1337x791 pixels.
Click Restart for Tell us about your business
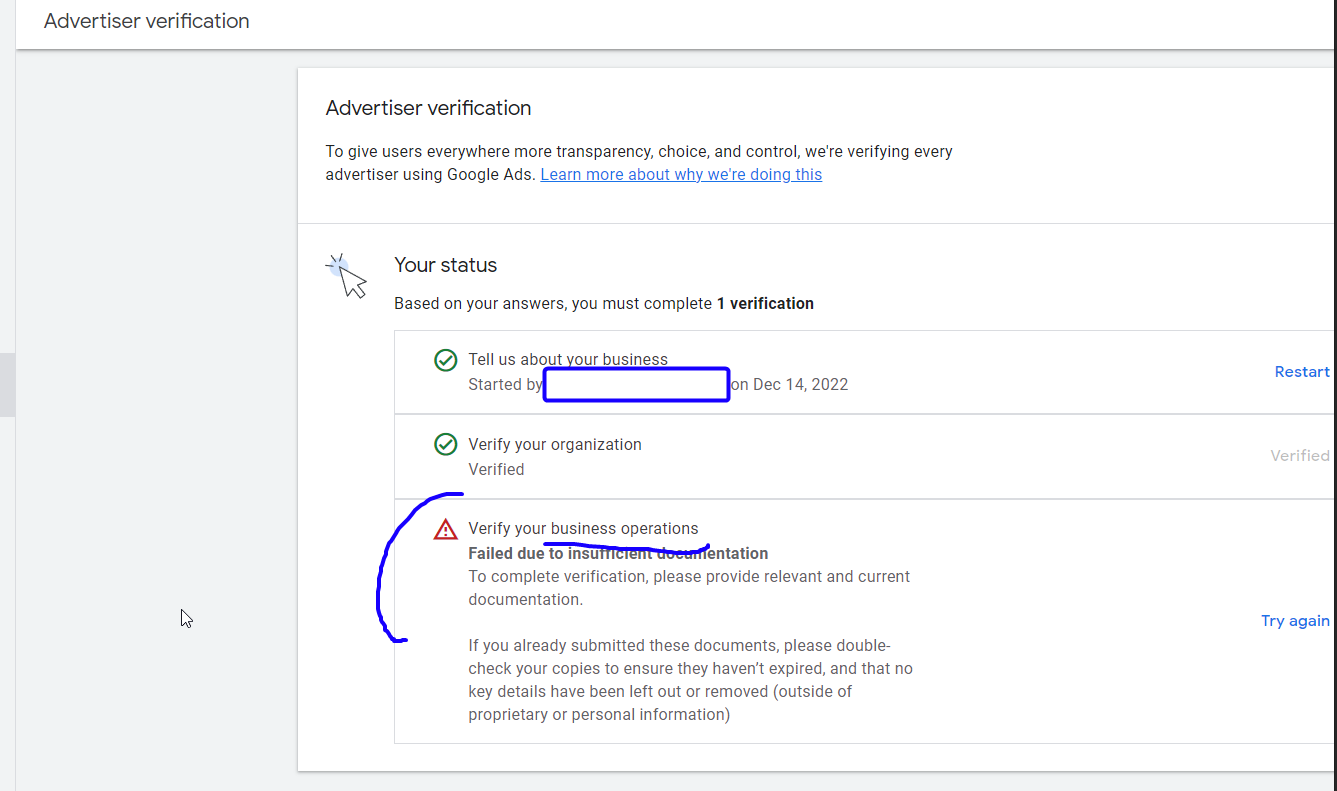(x=1302, y=371)
